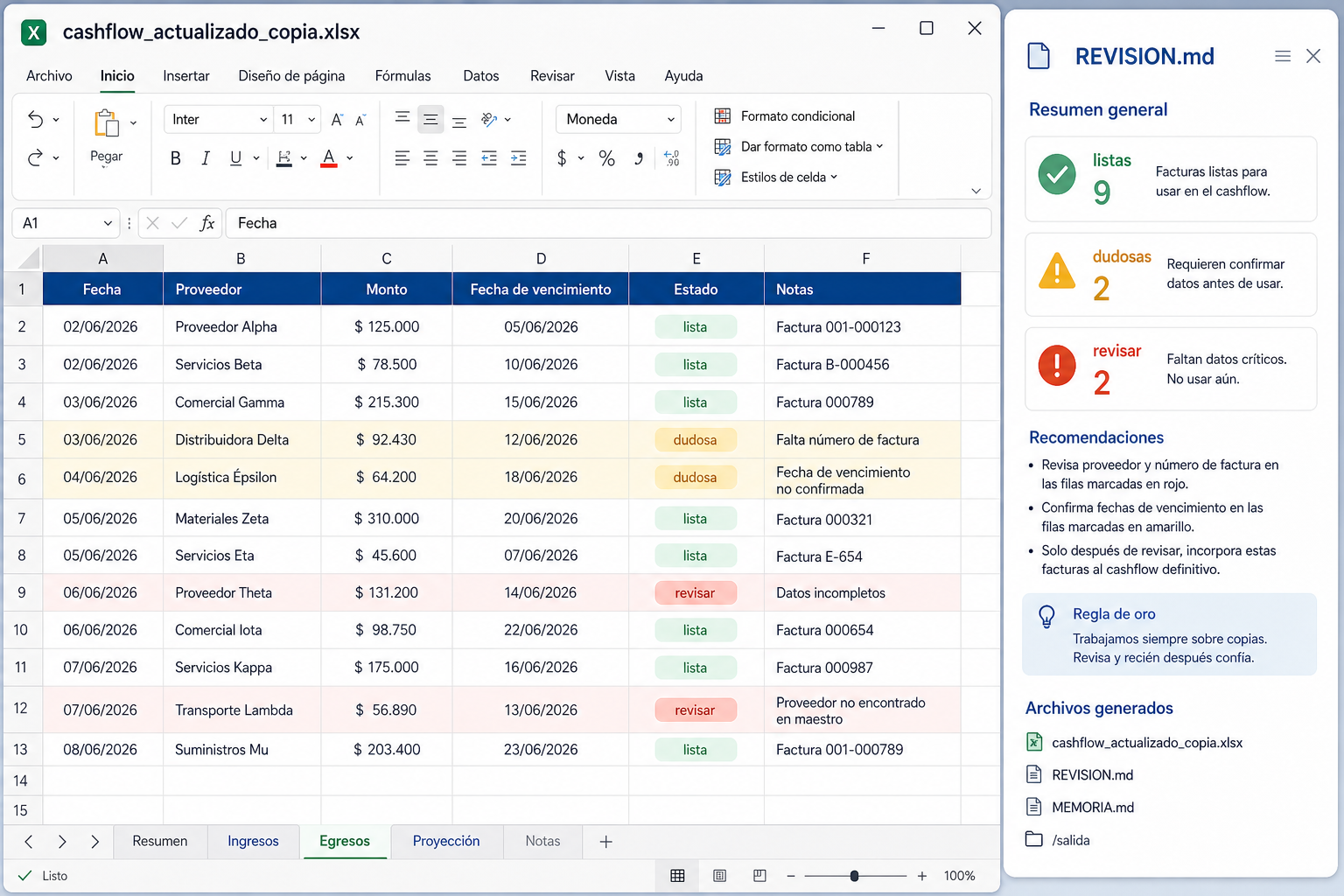The height and width of the screenshot is (896, 1344).
Task: Zoom out with the minus button
Action: [x=791, y=876]
